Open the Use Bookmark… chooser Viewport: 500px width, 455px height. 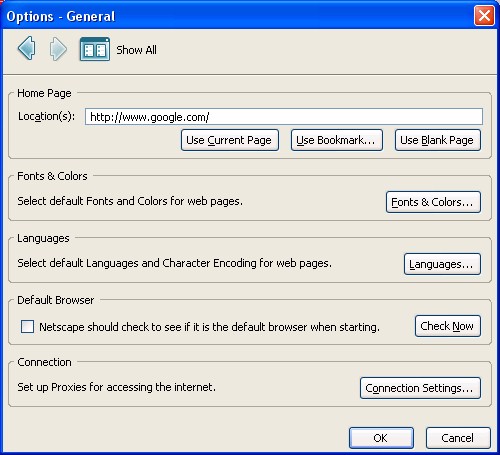tap(337, 140)
